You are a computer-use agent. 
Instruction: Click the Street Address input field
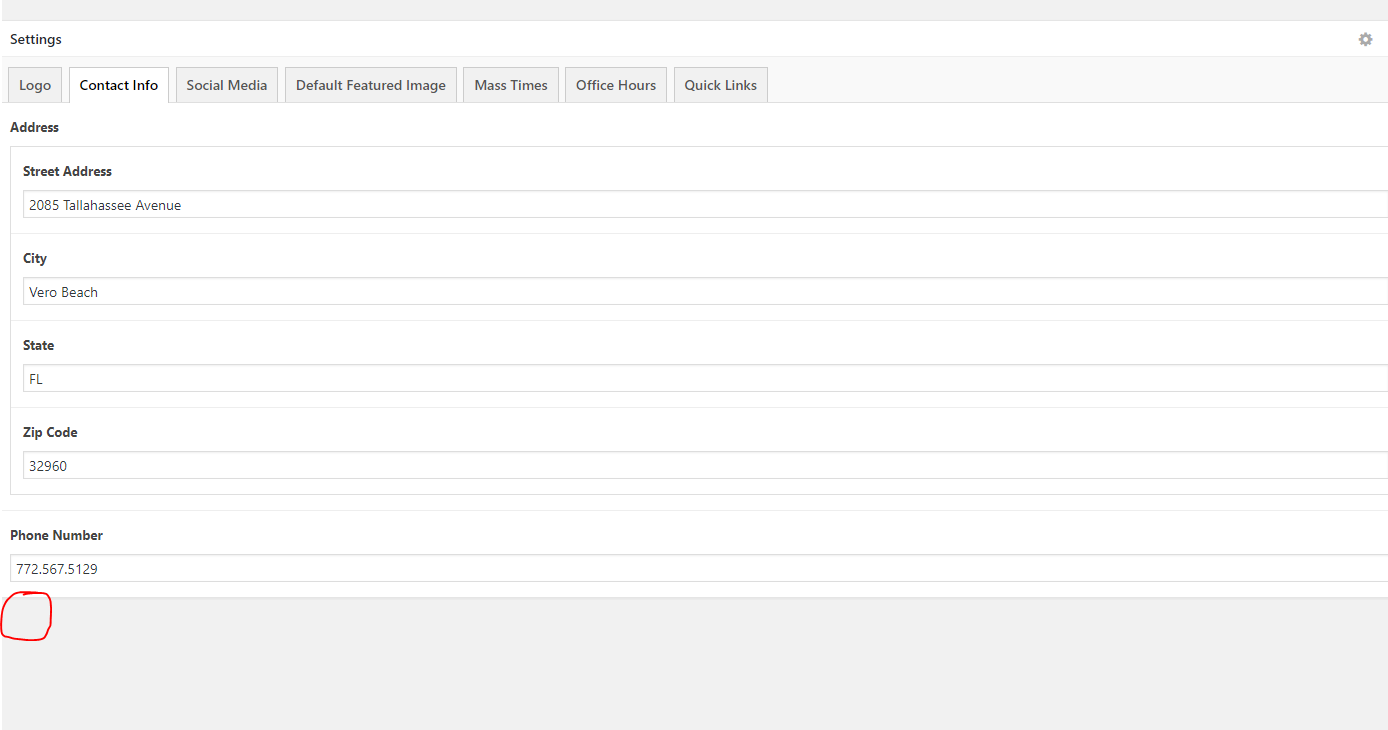[700, 205]
